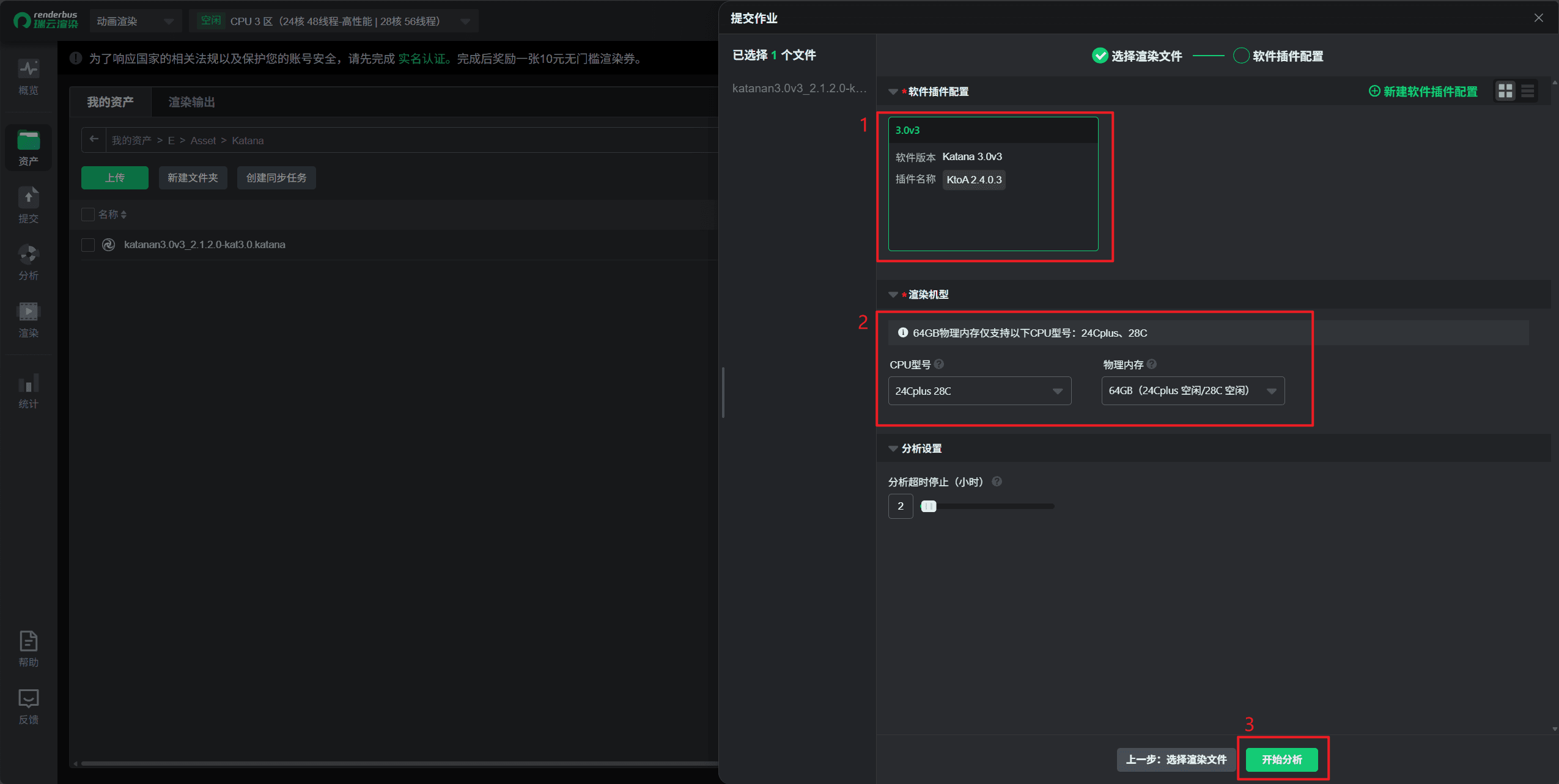Viewport: 1559px width, 784px height.
Task: Collapse the 软件插件配置 section
Action: tap(893, 92)
